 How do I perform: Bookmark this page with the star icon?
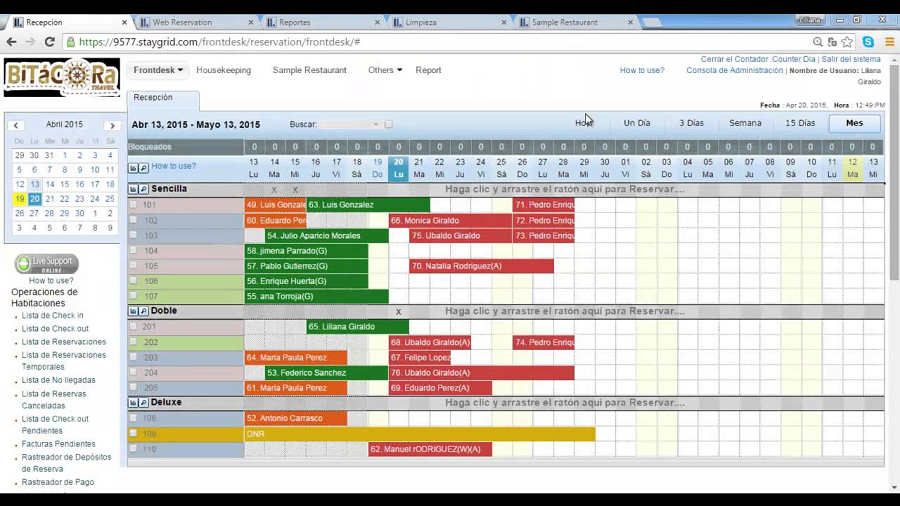(x=847, y=42)
